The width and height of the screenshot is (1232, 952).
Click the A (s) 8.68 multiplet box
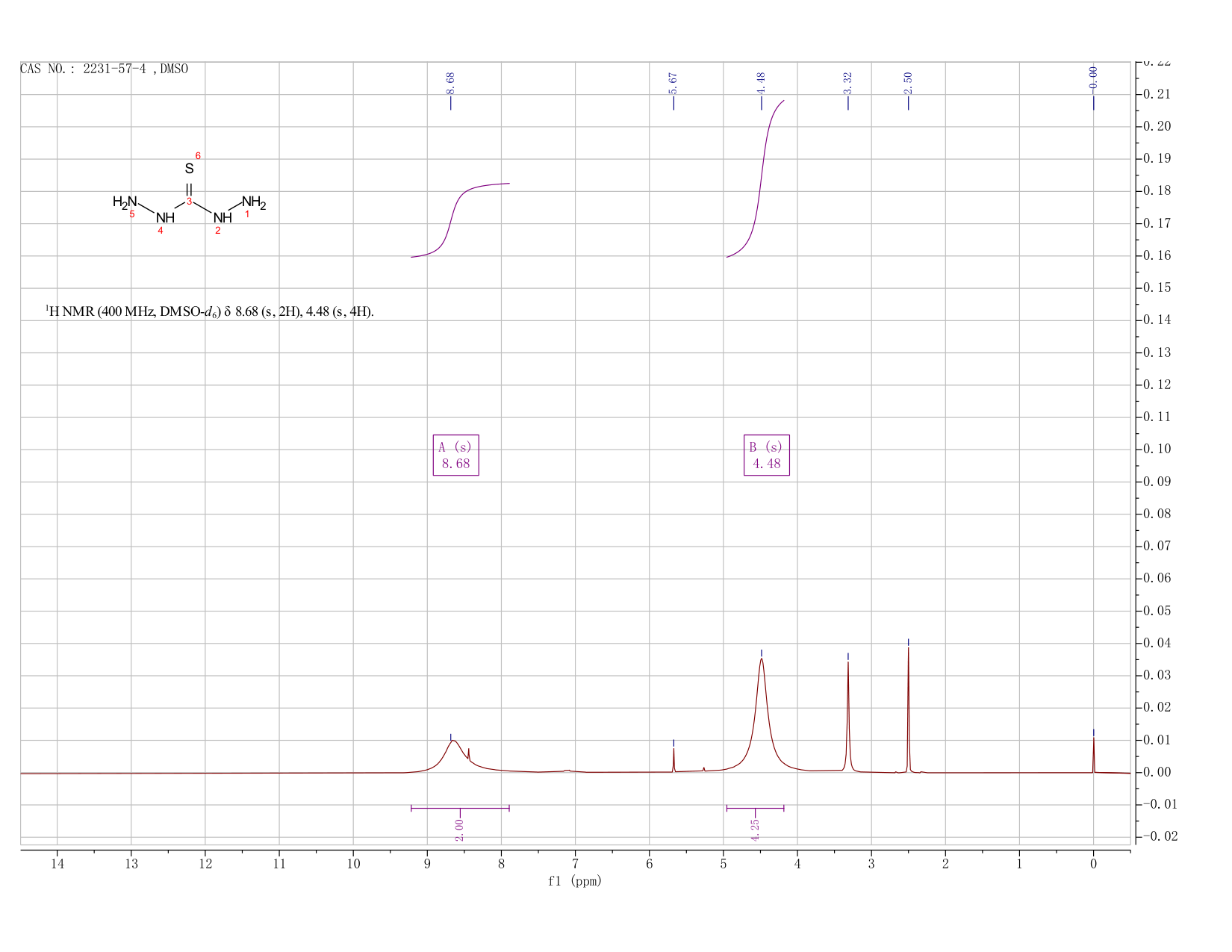[455, 455]
